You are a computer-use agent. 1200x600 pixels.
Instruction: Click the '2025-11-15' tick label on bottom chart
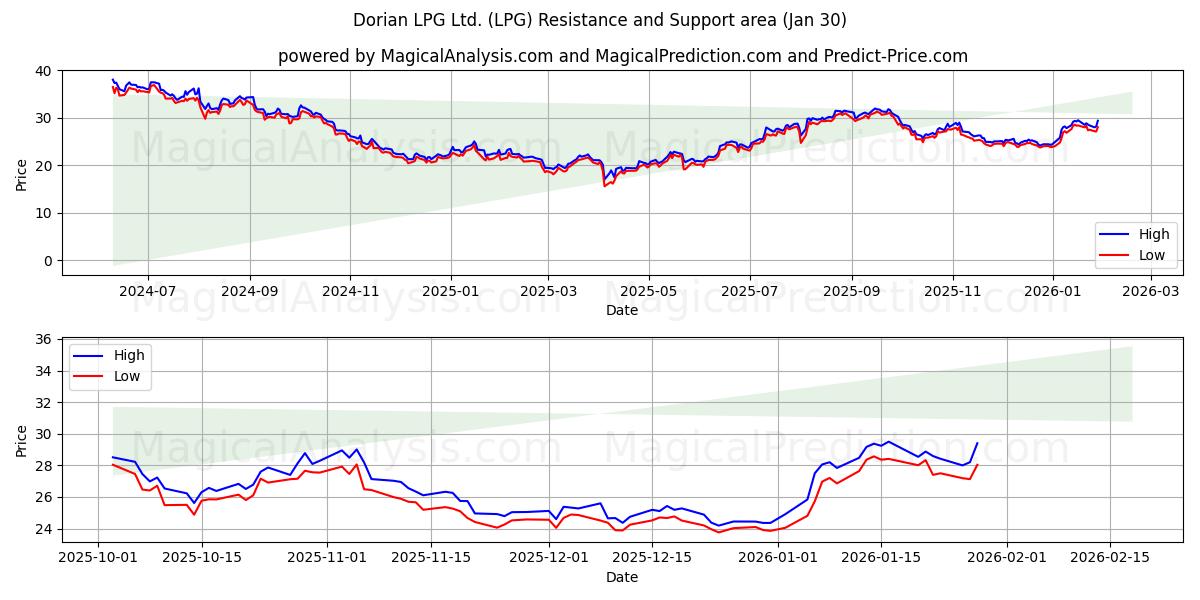point(431,557)
